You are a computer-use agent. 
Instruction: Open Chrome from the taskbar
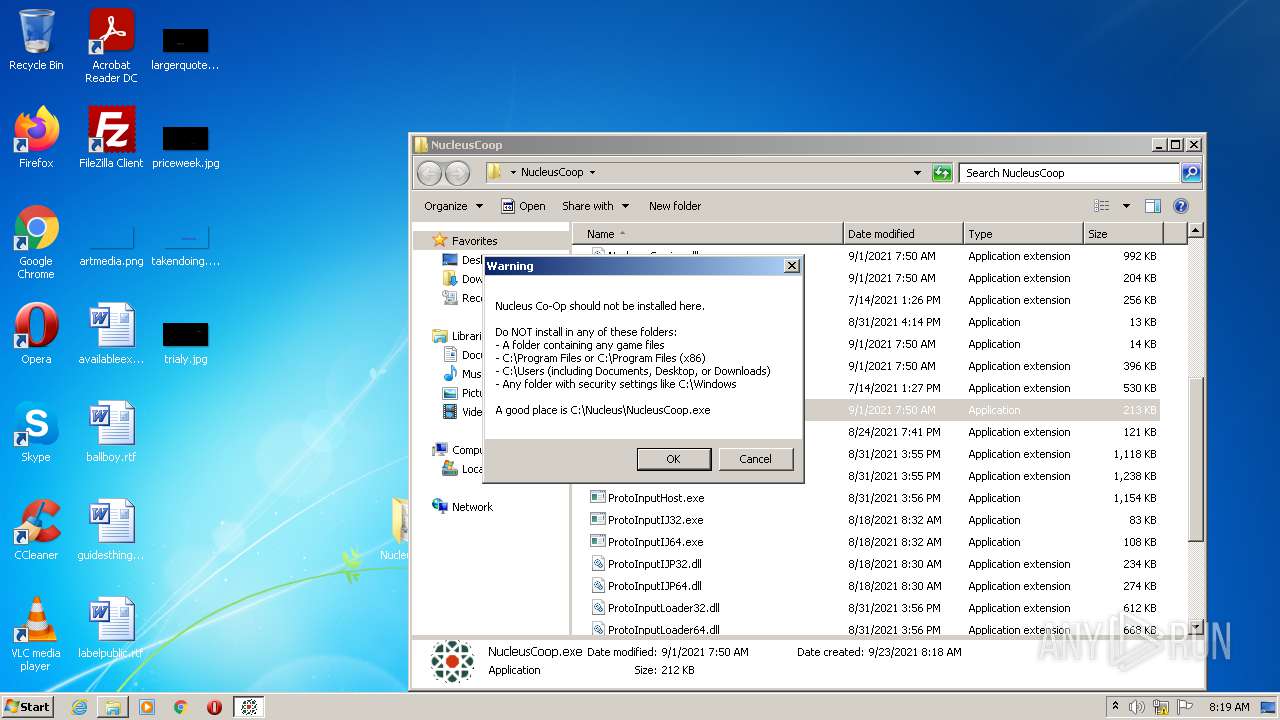point(181,707)
